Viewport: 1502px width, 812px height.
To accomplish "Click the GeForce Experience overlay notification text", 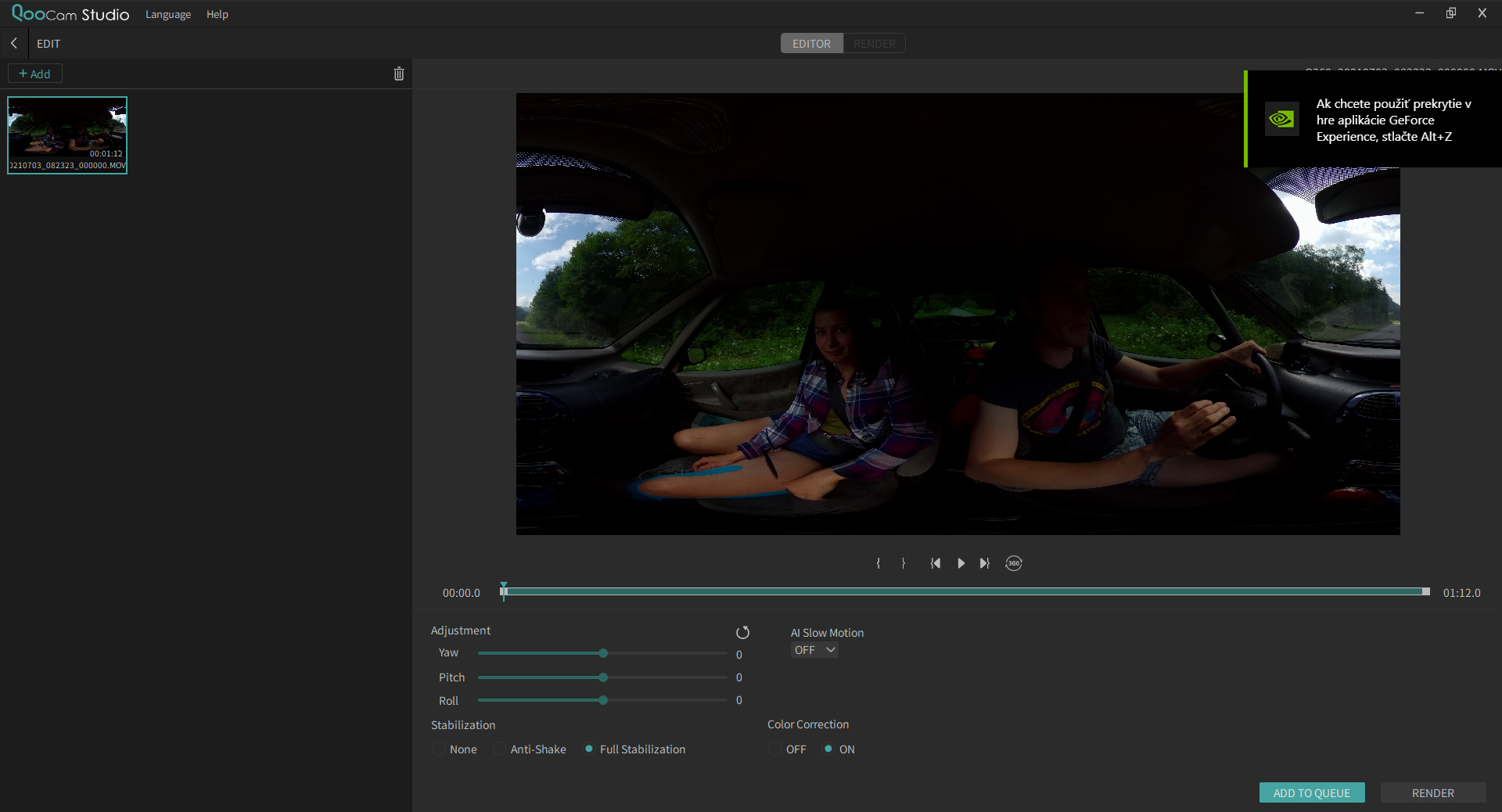I will coord(1393,120).
